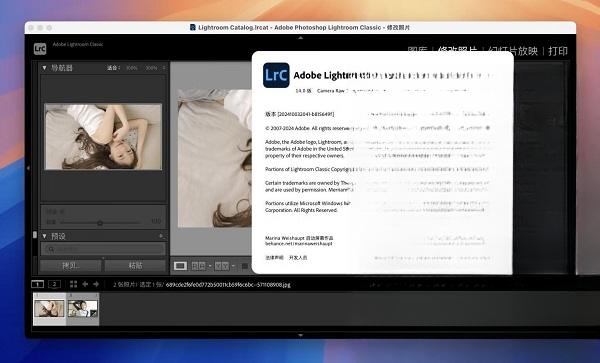Click the search magnifier icon in presets
The height and width of the screenshot is (363, 600).
[x=51, y=249]
